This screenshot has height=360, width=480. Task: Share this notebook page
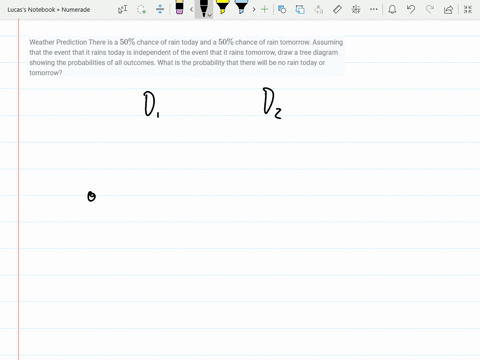pos(449,9)
